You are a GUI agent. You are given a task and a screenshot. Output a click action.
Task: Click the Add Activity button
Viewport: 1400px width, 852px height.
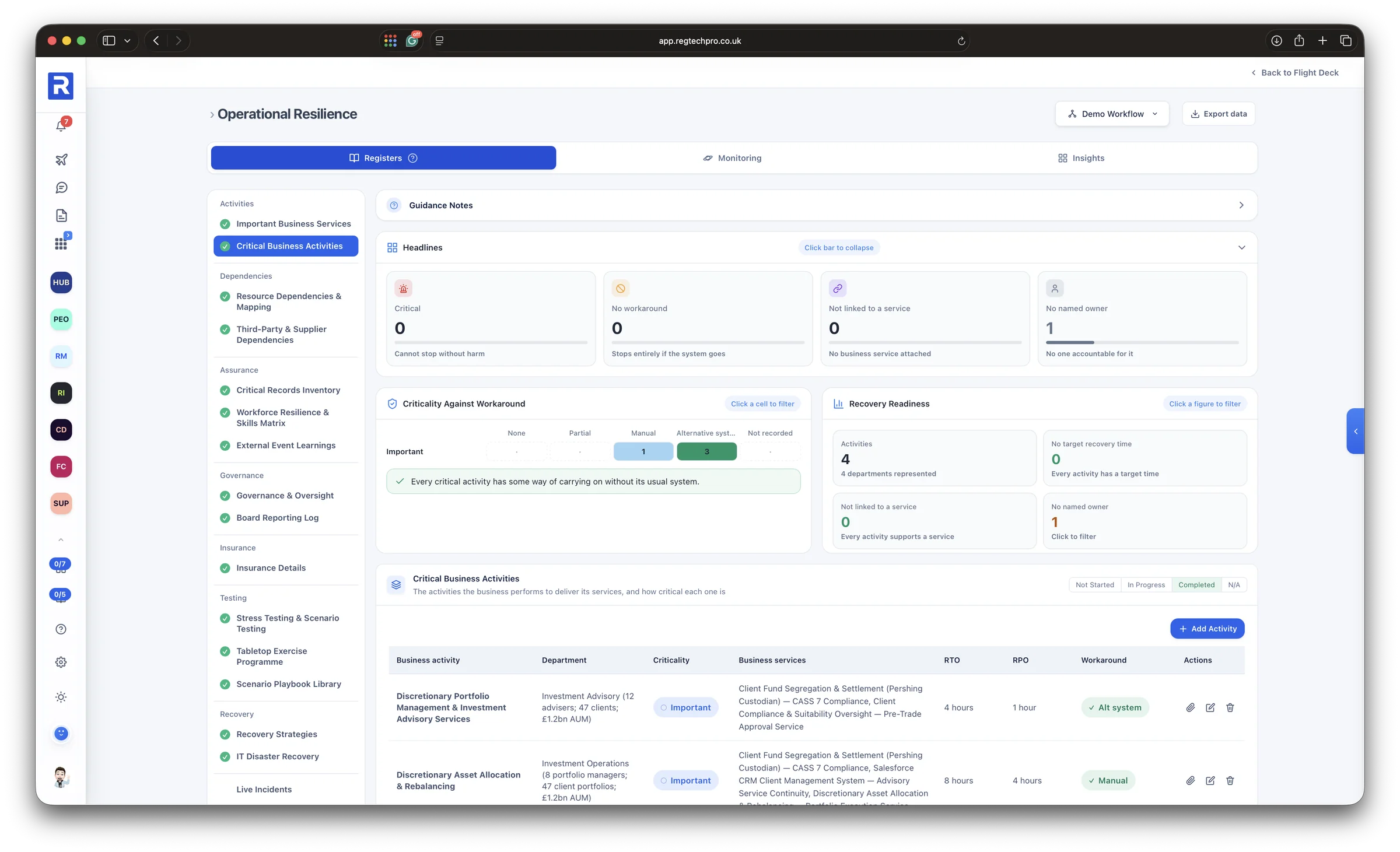[x=1207, y=629]
